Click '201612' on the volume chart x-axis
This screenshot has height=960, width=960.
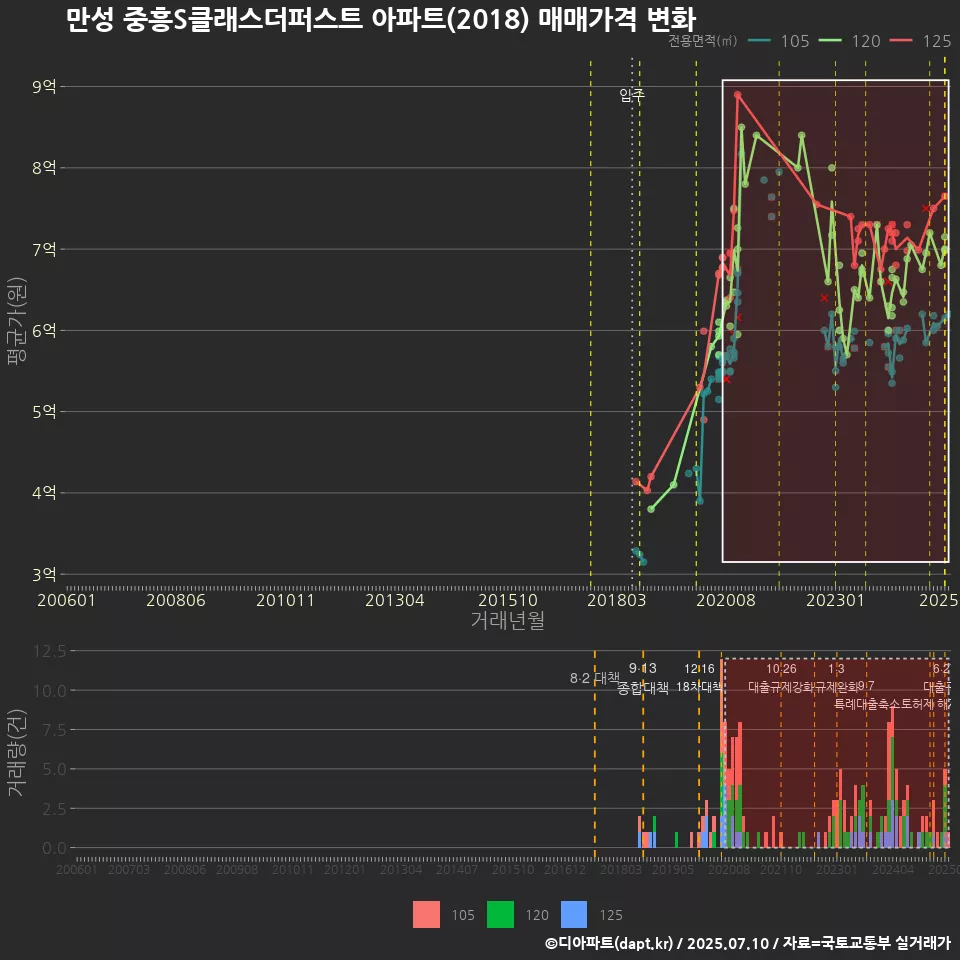(x=564, y=869)
